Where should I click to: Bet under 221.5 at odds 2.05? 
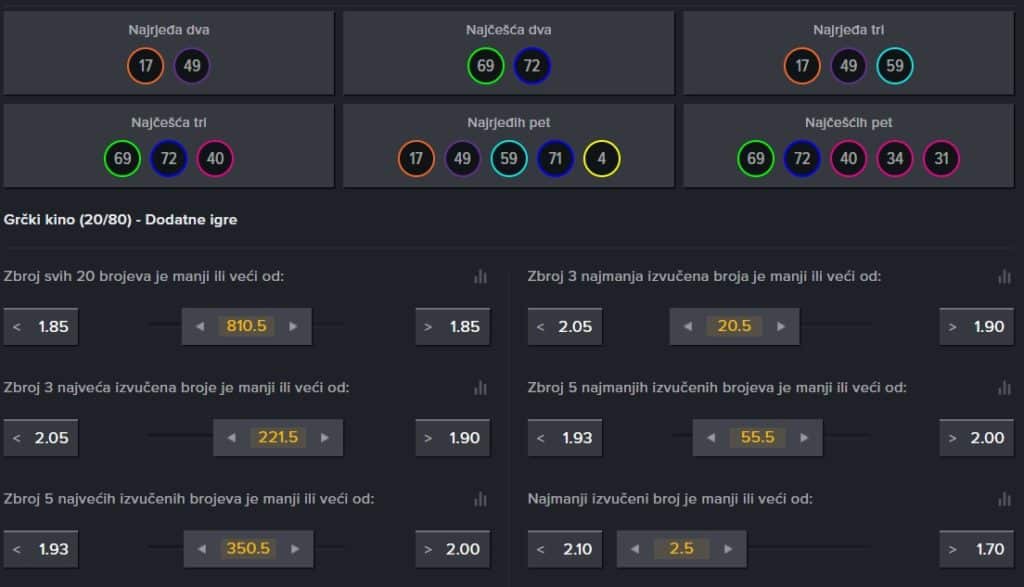[41, 437]
